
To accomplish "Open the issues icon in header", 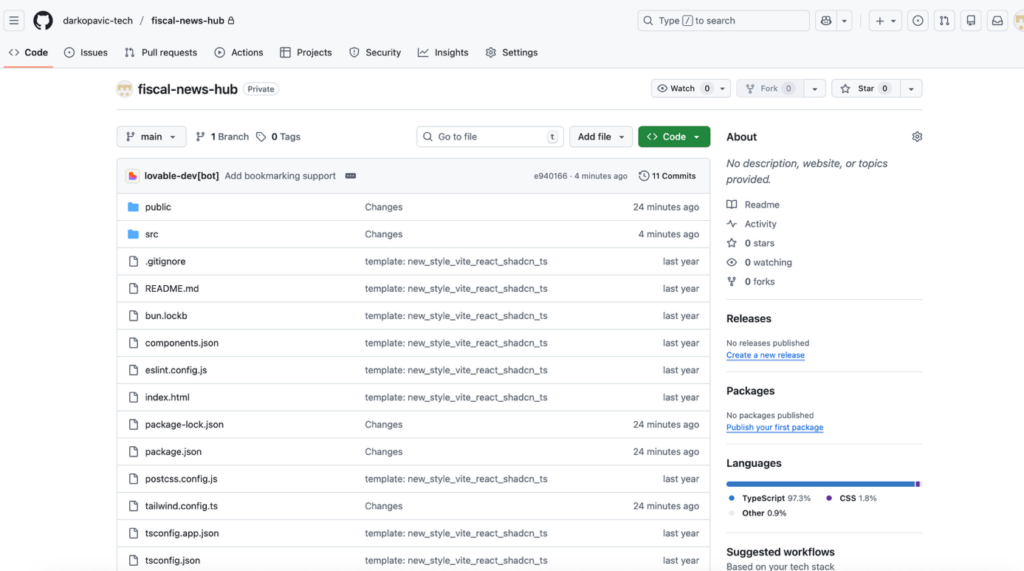I will tap(917, 20).
